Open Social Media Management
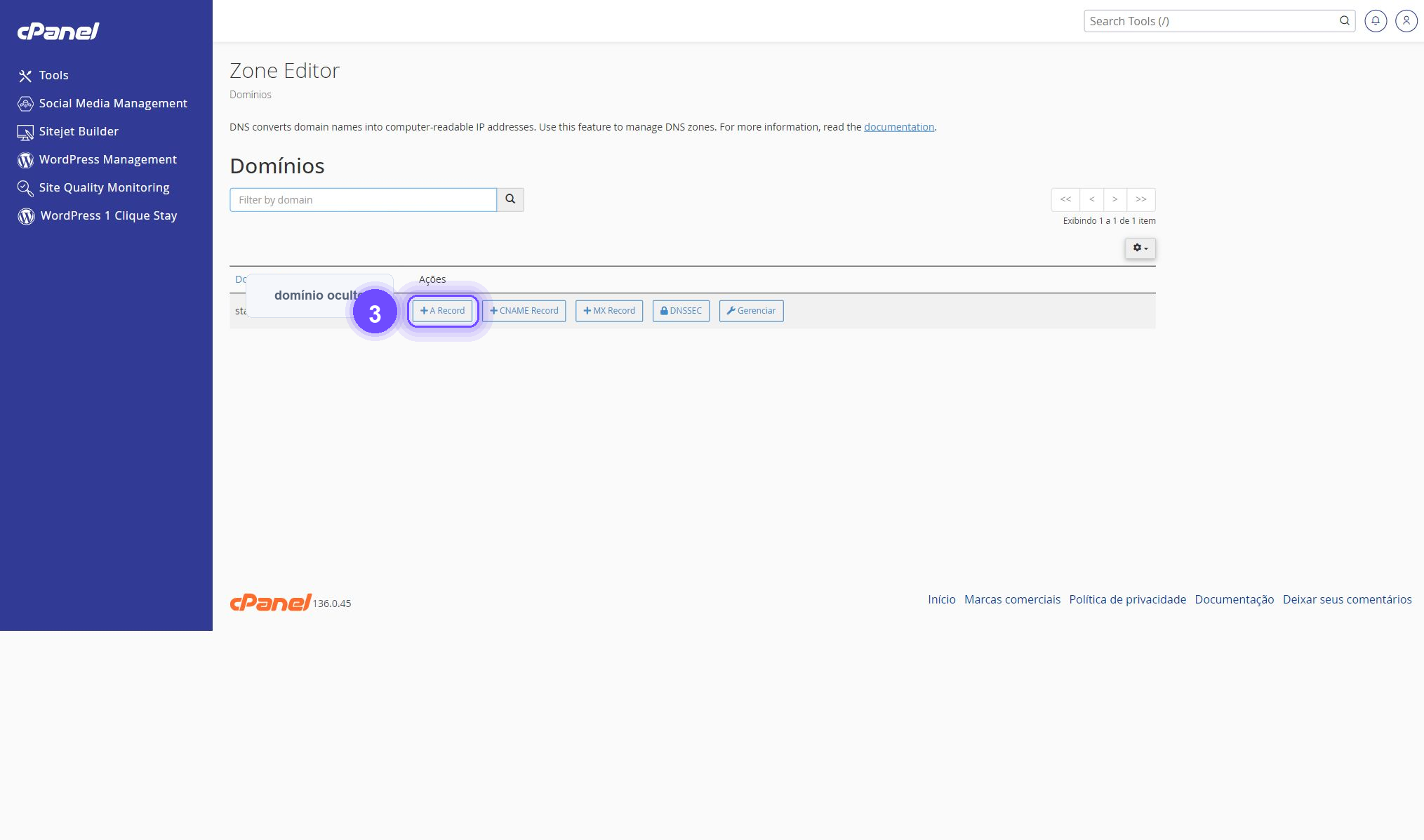 [102, 104]
